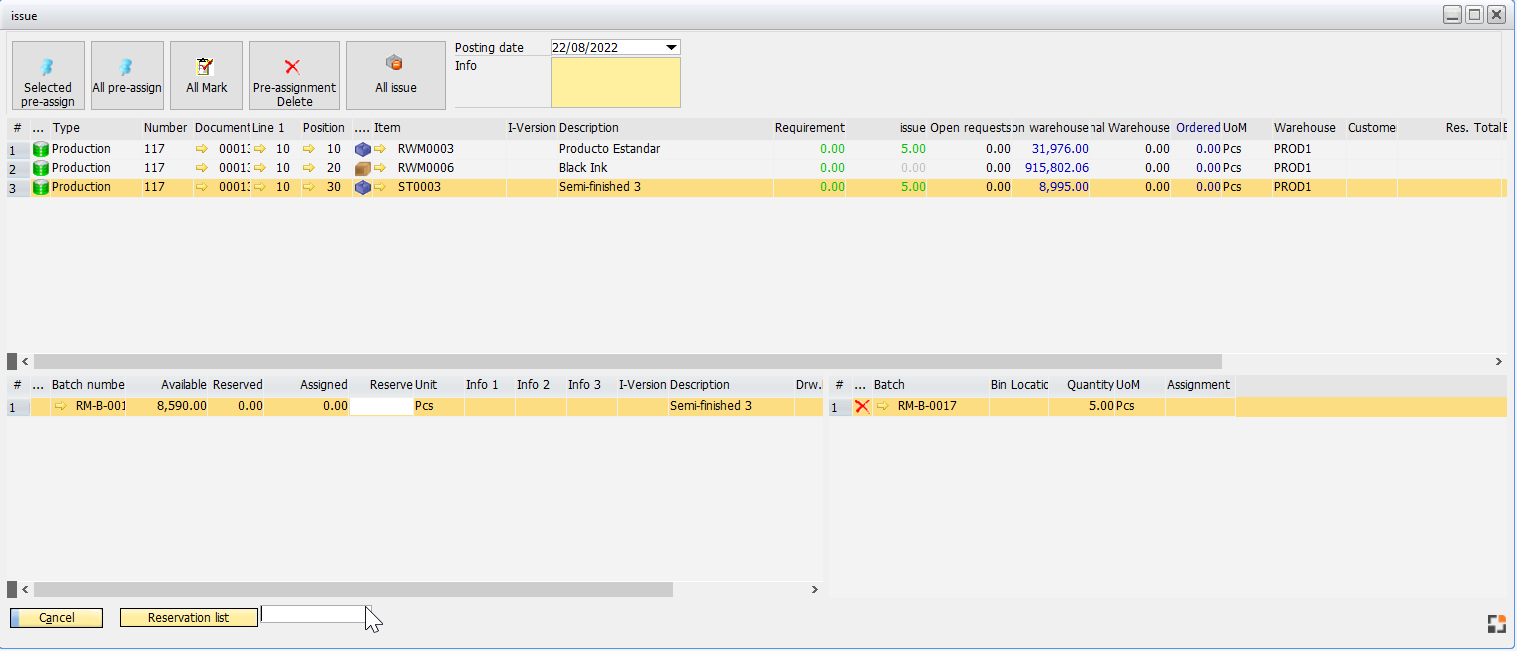Click the green production icon in RWM0006 row
This screenshot has height=651, width=1517.
(x=41, y=168)
